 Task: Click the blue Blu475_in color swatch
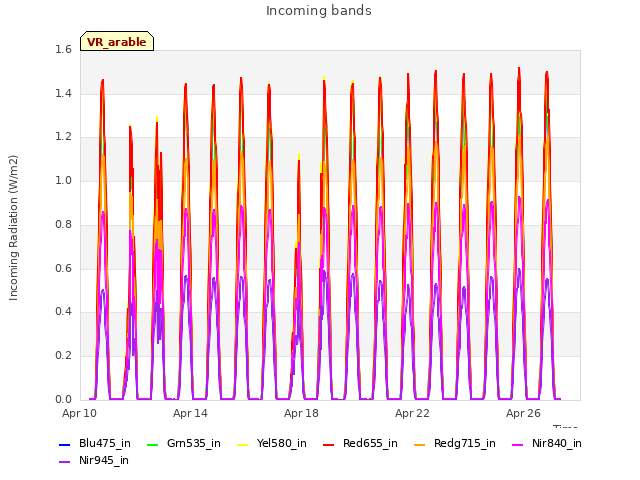click(x=65, y=444)
